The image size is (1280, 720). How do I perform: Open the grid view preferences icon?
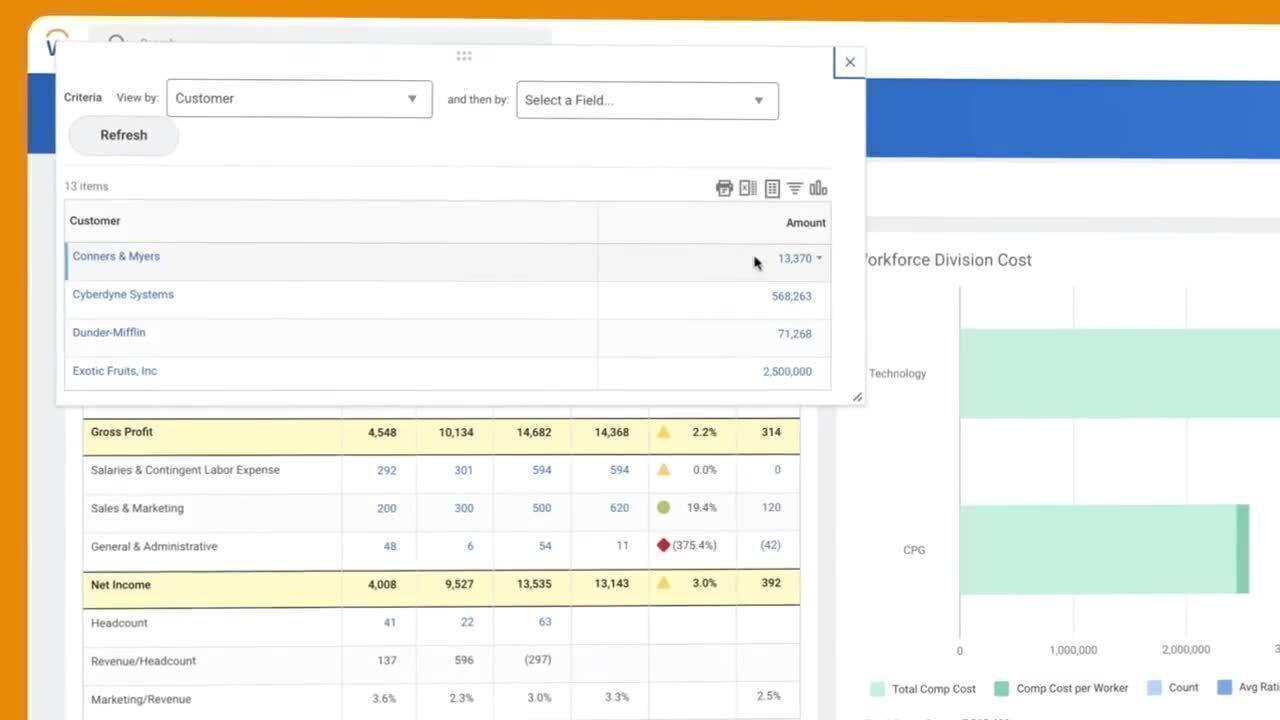pyautogui.click(x=772, y=188)
